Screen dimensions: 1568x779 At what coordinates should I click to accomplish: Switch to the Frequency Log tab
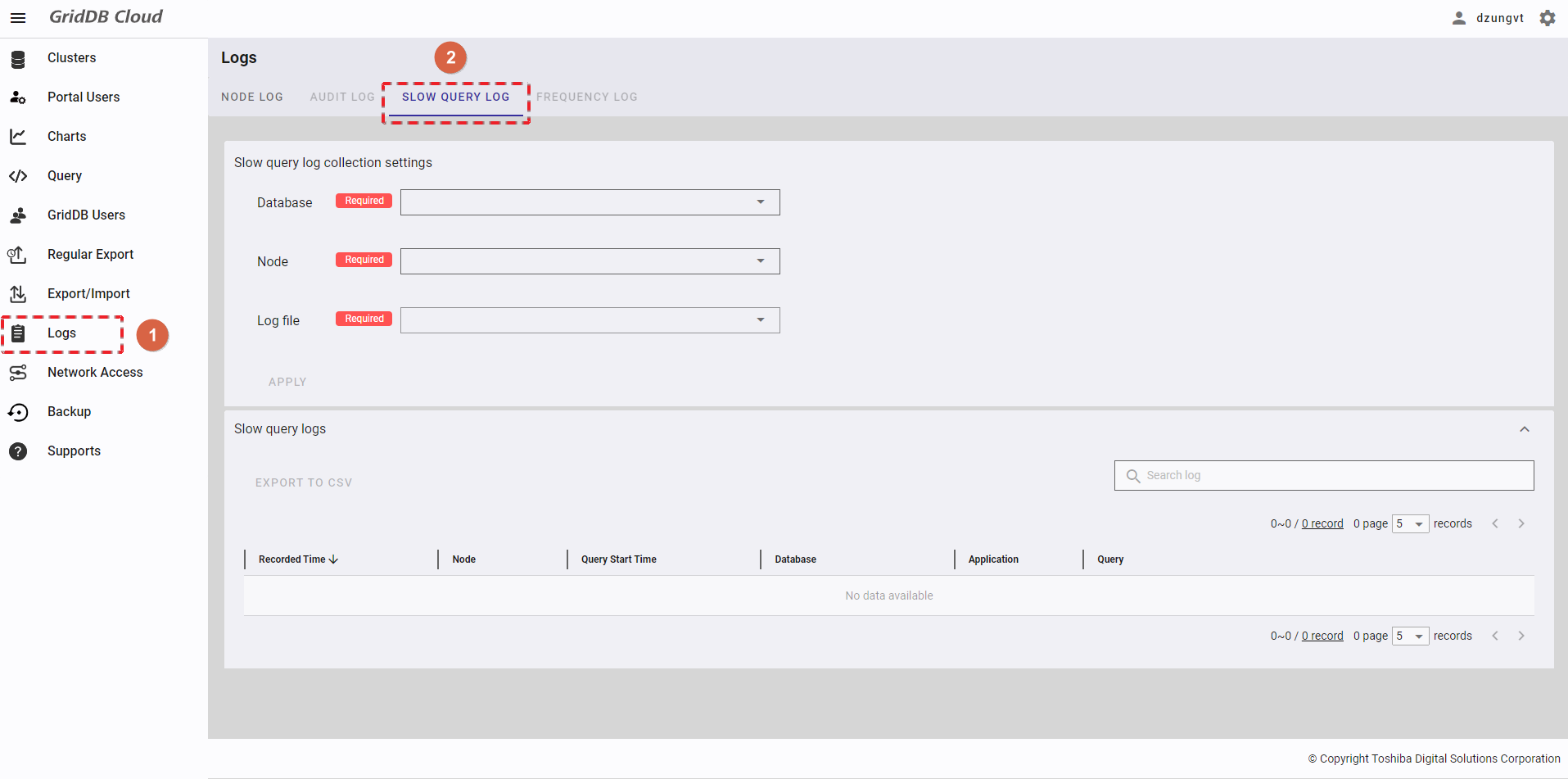[587, 97]
